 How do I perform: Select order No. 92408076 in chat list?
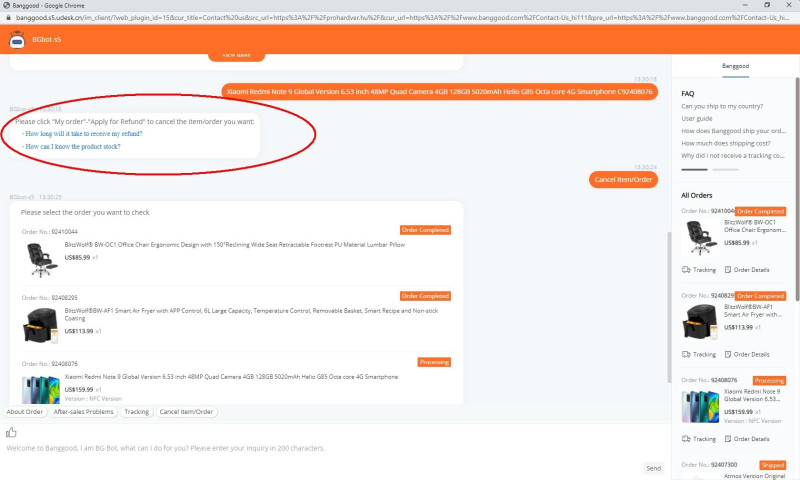pos(236,381)
